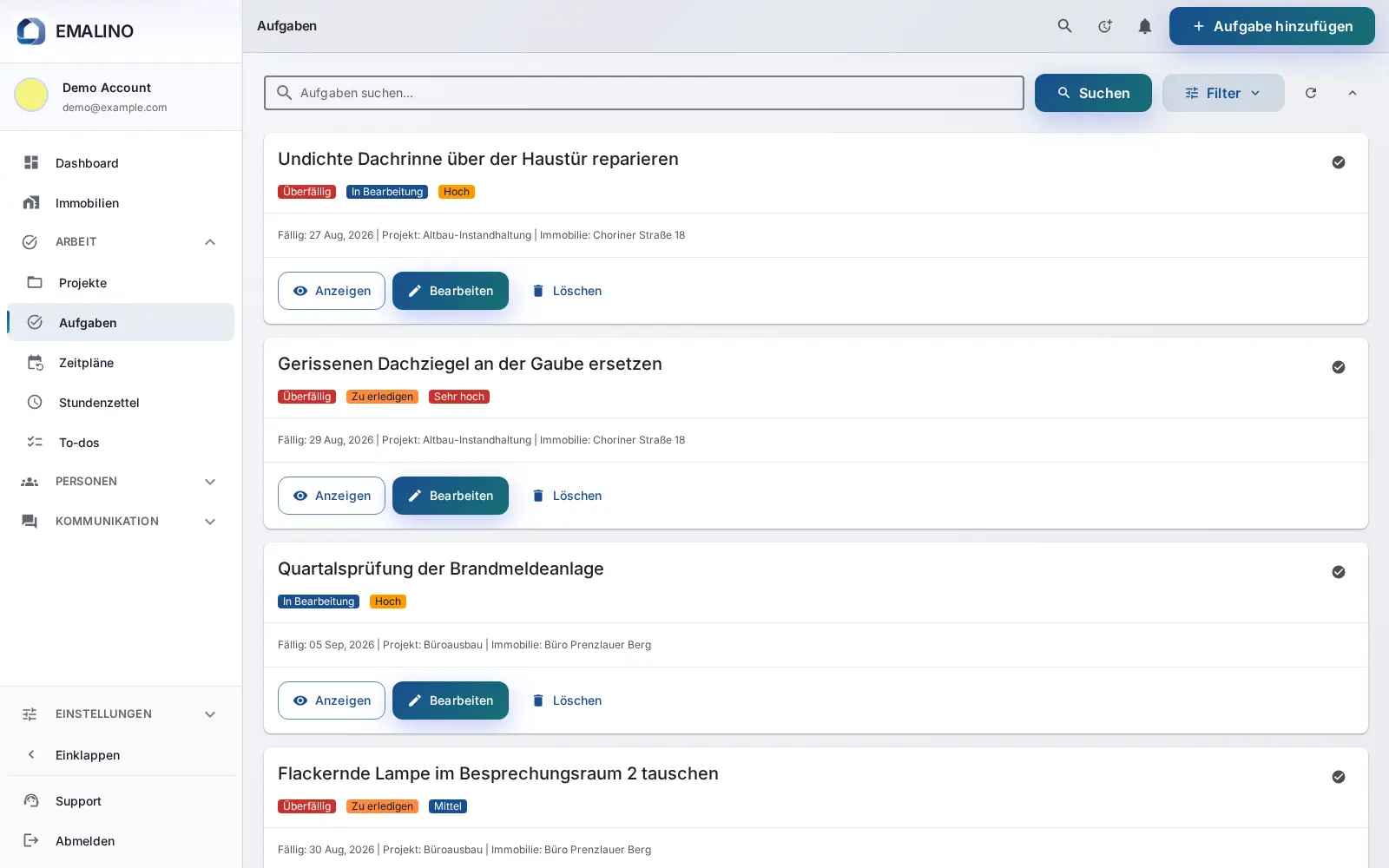
Task: Open the Filter dropdown
Action: pos(1223,93)
